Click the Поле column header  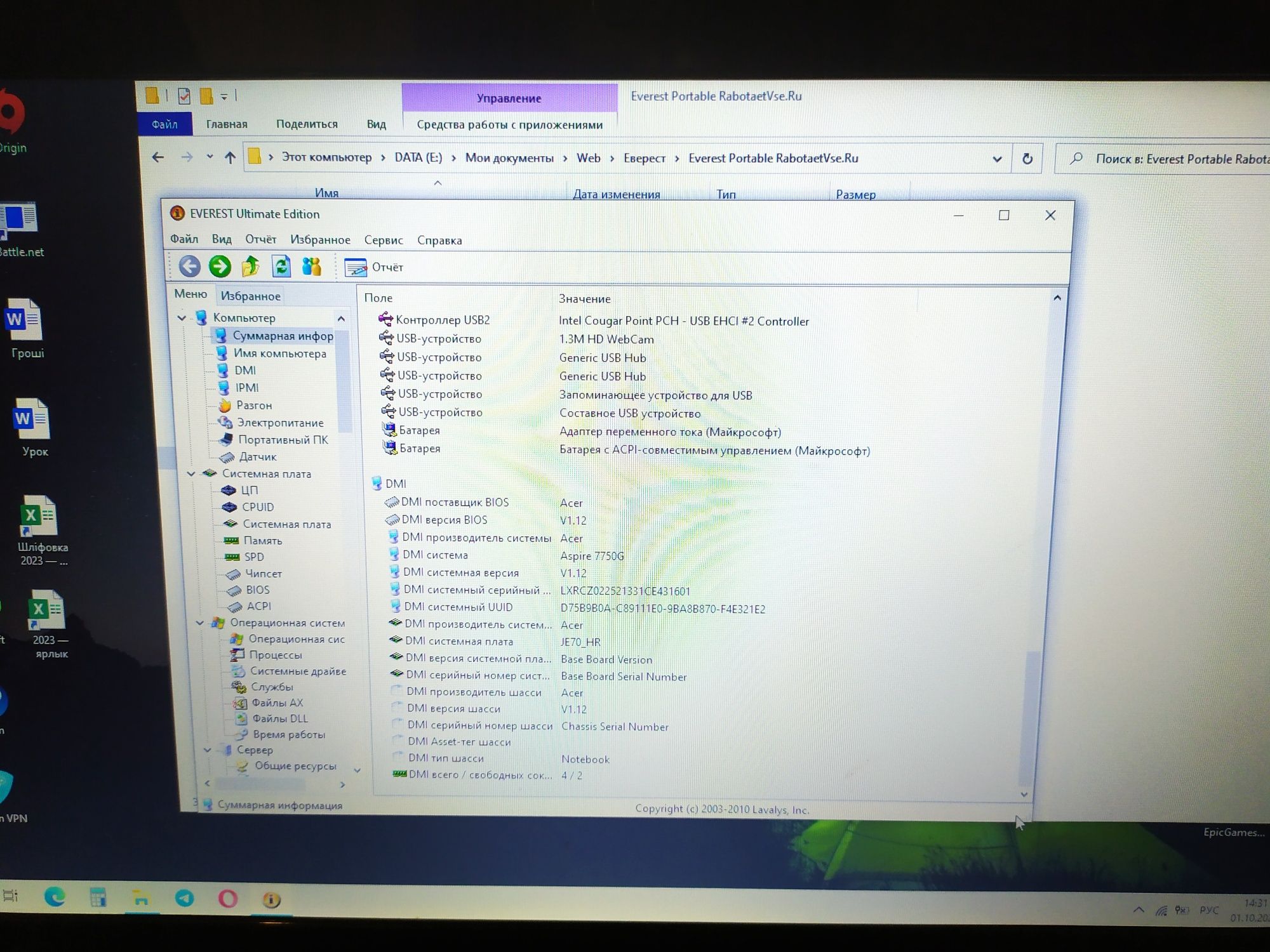pos(378,298)
